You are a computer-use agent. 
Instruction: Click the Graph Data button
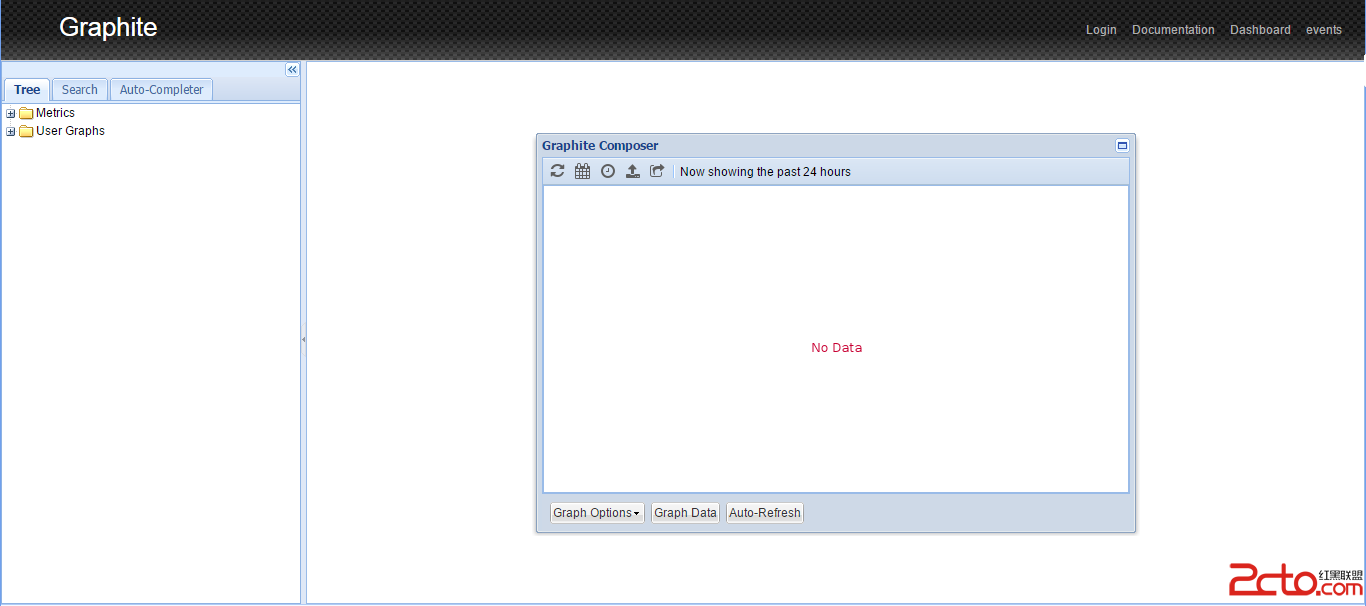(685, 513)
